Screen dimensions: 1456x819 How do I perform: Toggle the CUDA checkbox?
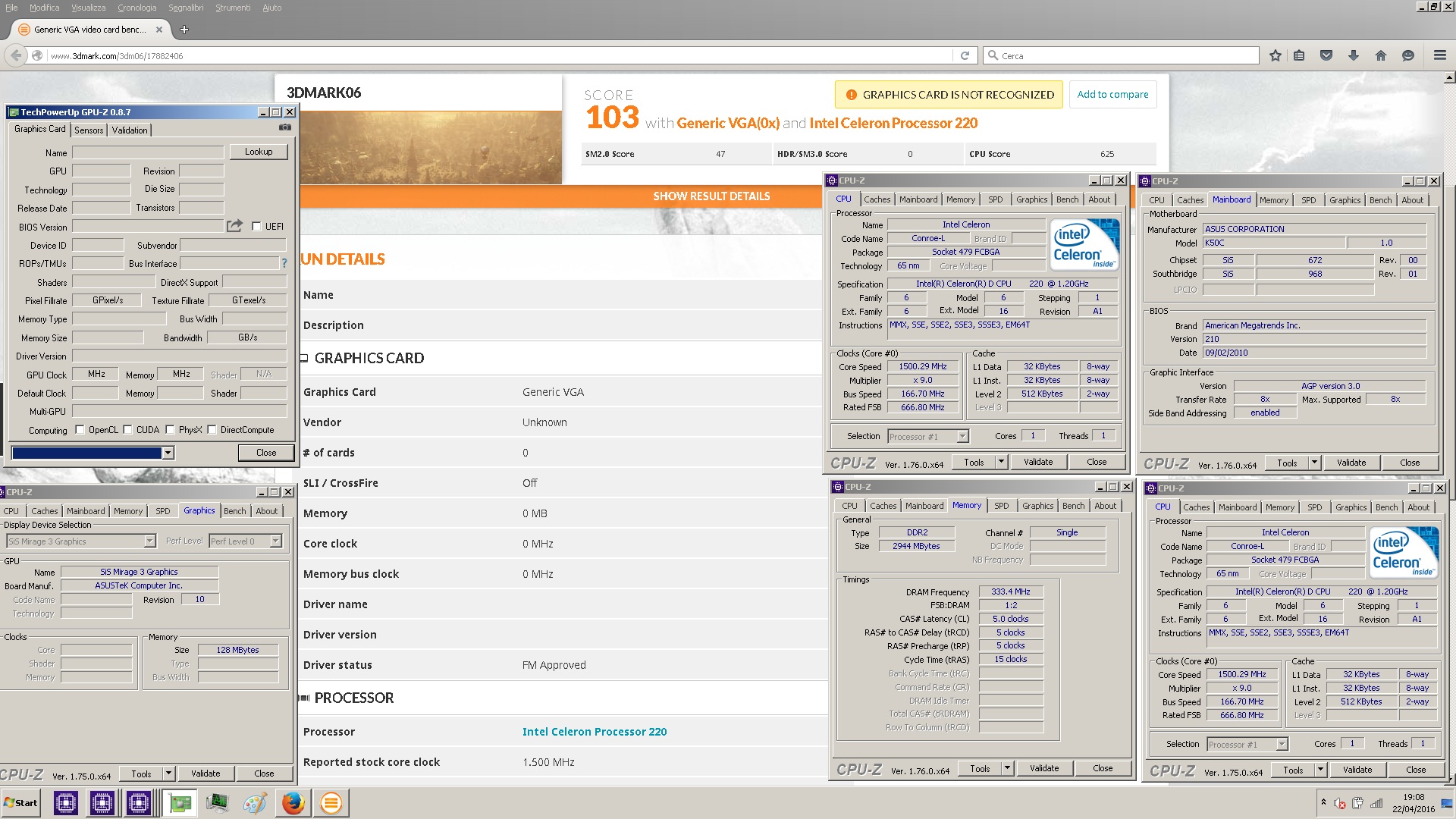(x=128, y=429)
